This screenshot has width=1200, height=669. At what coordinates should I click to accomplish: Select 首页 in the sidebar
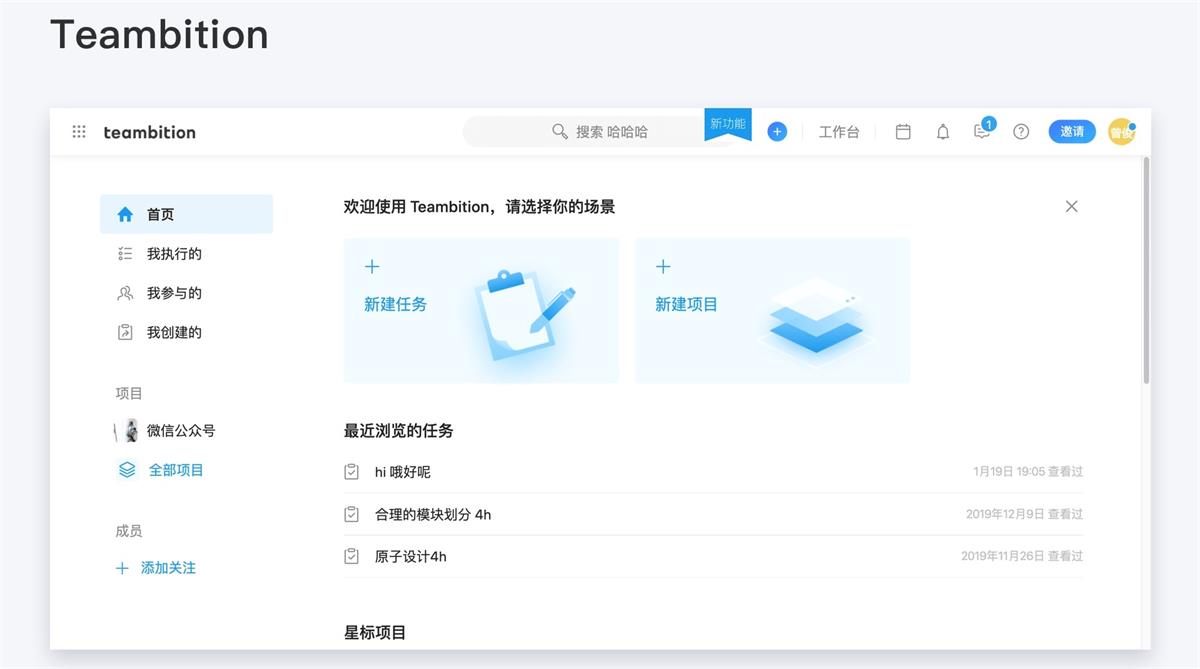point(186,214)
